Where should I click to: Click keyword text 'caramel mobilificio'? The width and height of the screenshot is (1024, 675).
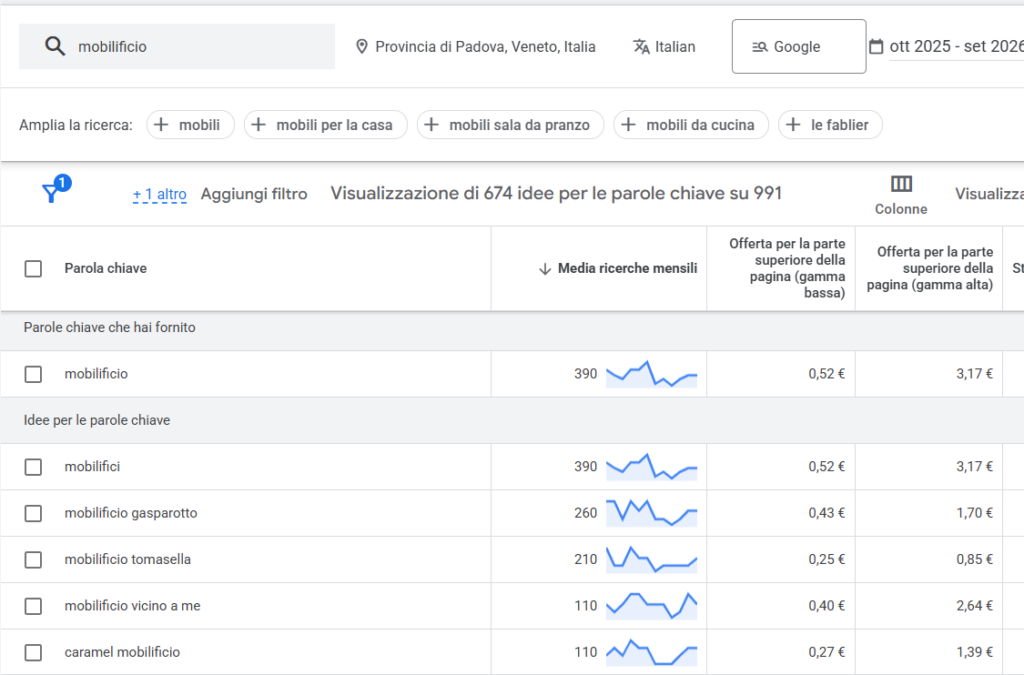122,652
